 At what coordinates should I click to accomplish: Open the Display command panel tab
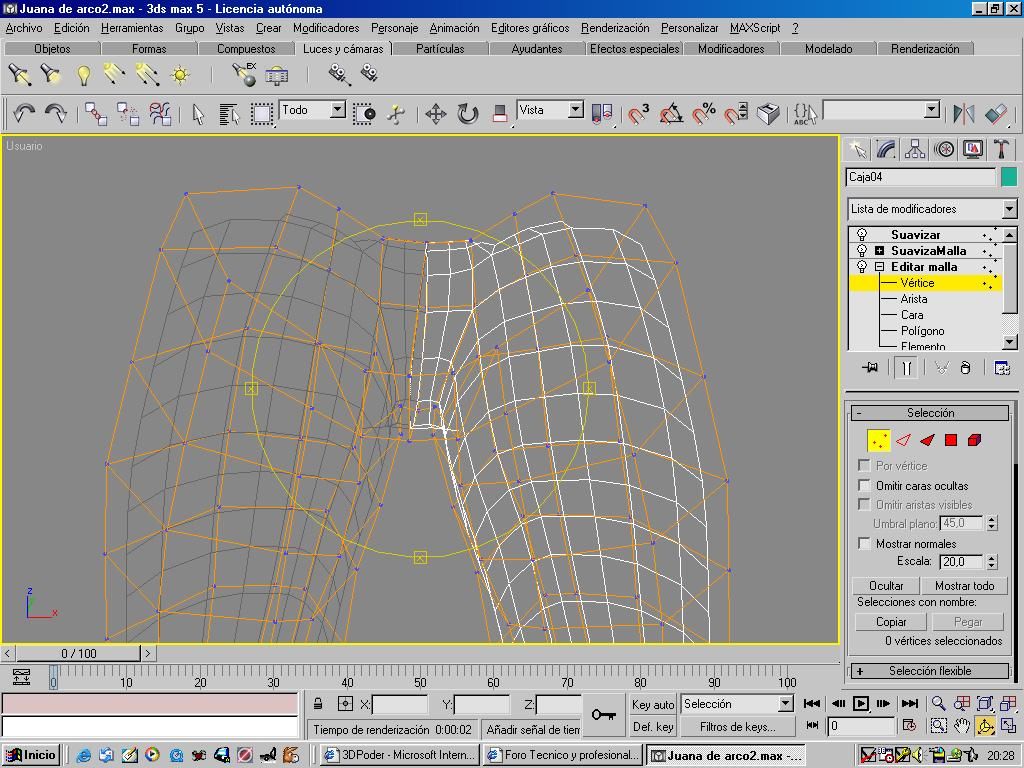973,149
